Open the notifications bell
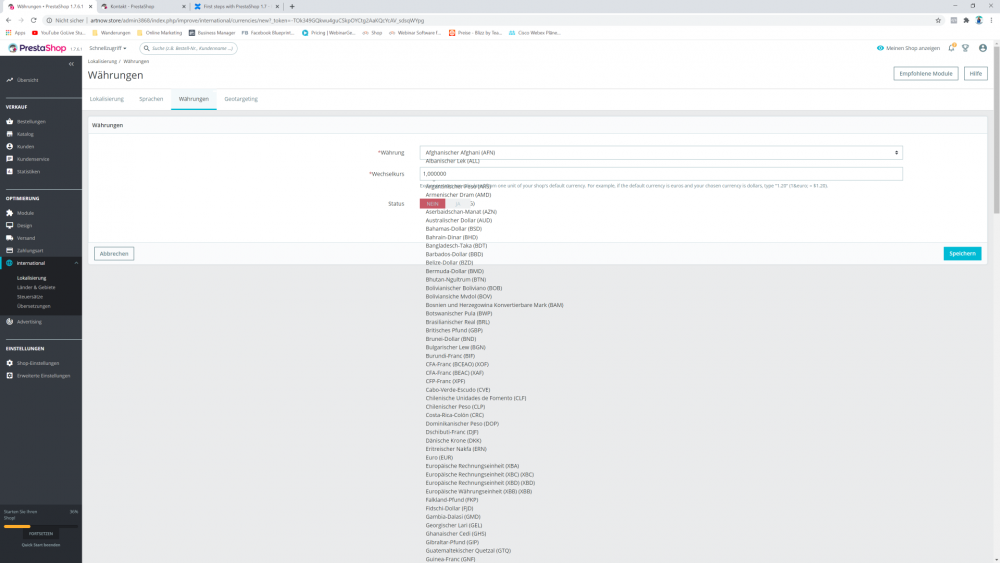This screenshot has width=1000, height=563. 951,48
